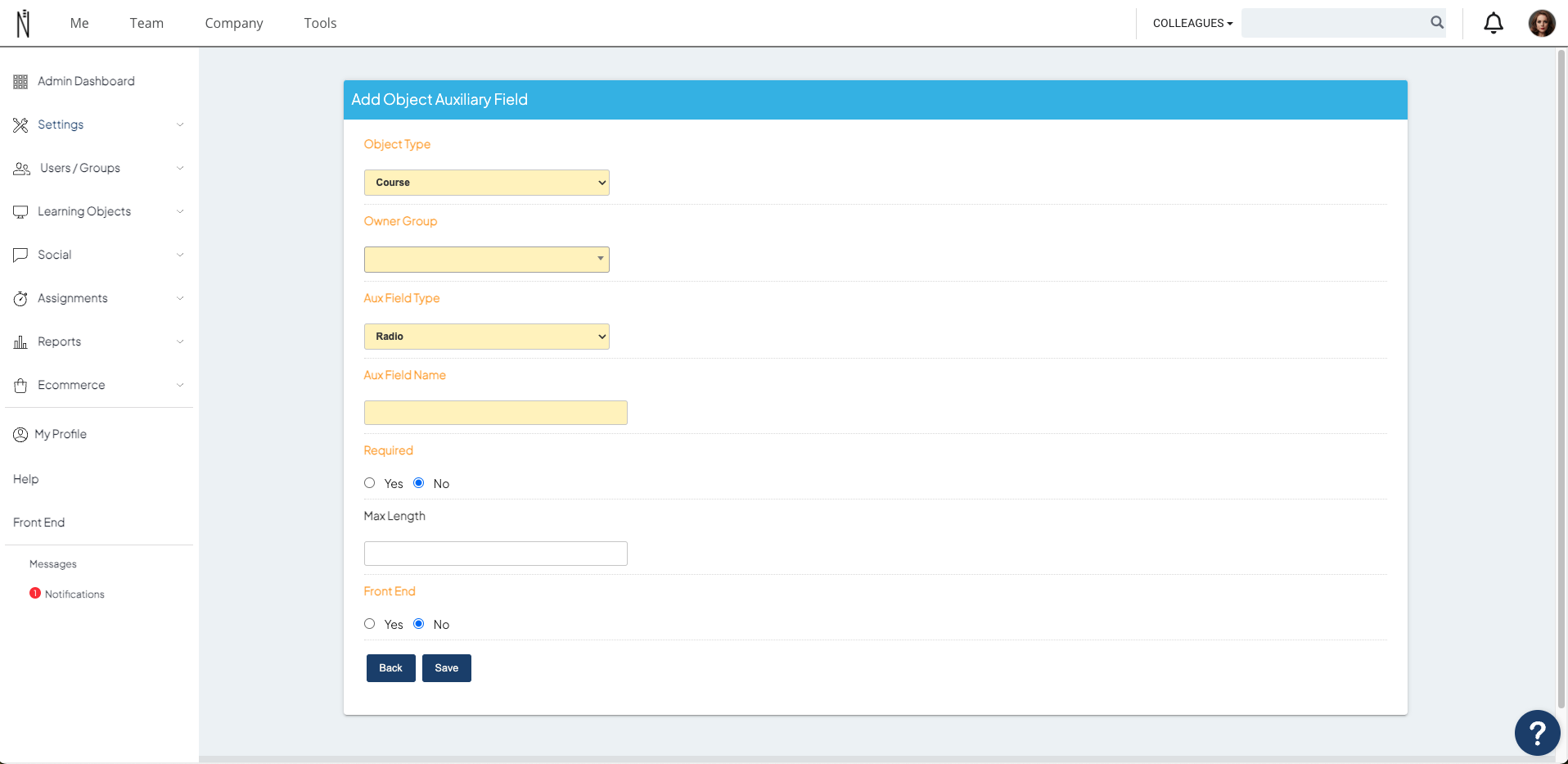The image size is (1568, 764).
Task: Expand the Settings chevron
Action: pos(180,124)
